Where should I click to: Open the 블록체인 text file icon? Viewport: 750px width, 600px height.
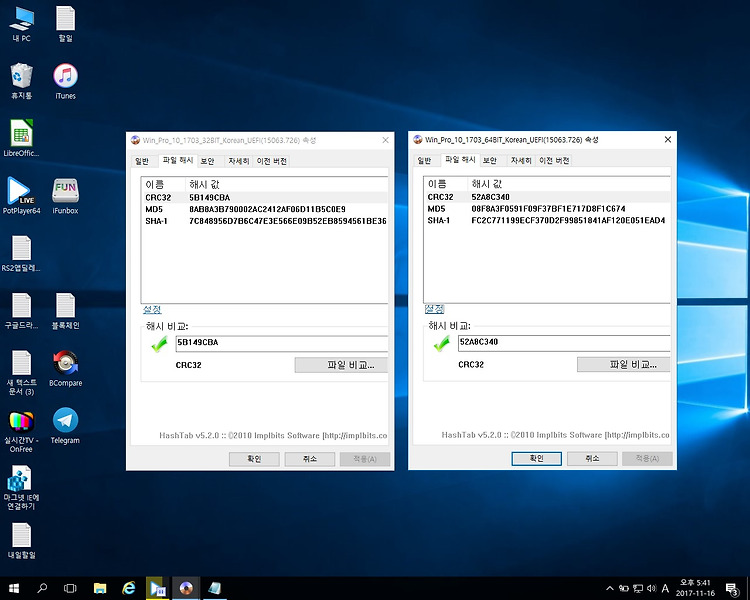[66, 311]
